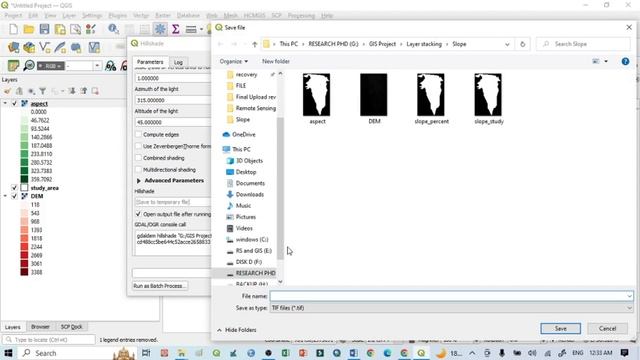Collapse the aspect layer legend
The height and width of the screenshot is (360, 640).
point(5,103)
